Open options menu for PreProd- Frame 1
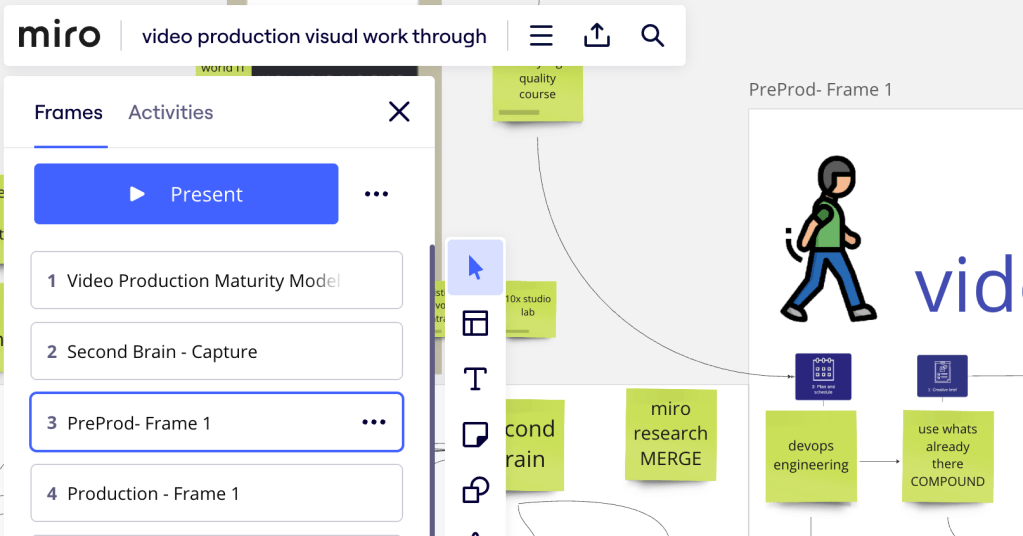The height and width of the screenshot is (536, 1023). [374, 423]
